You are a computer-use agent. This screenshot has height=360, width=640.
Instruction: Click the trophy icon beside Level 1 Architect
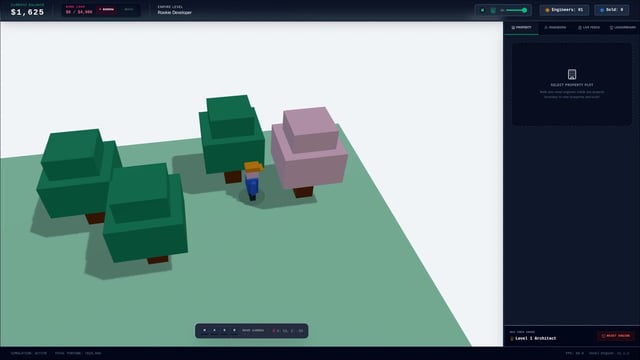[x=512, y=338]
